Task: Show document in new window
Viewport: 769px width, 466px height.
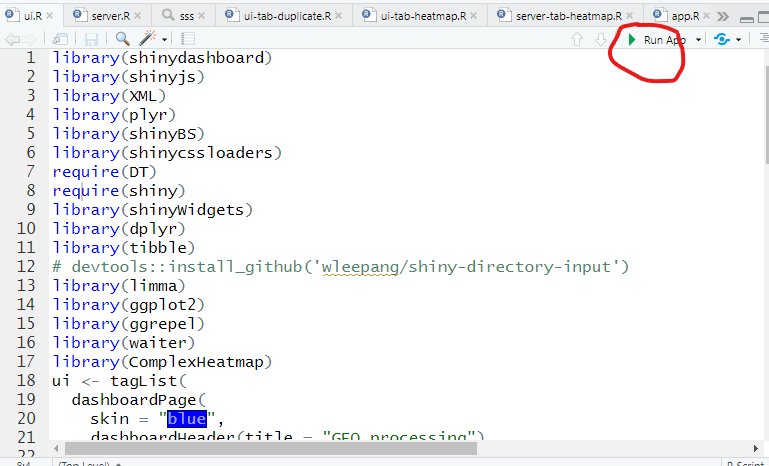Action: 60,39
